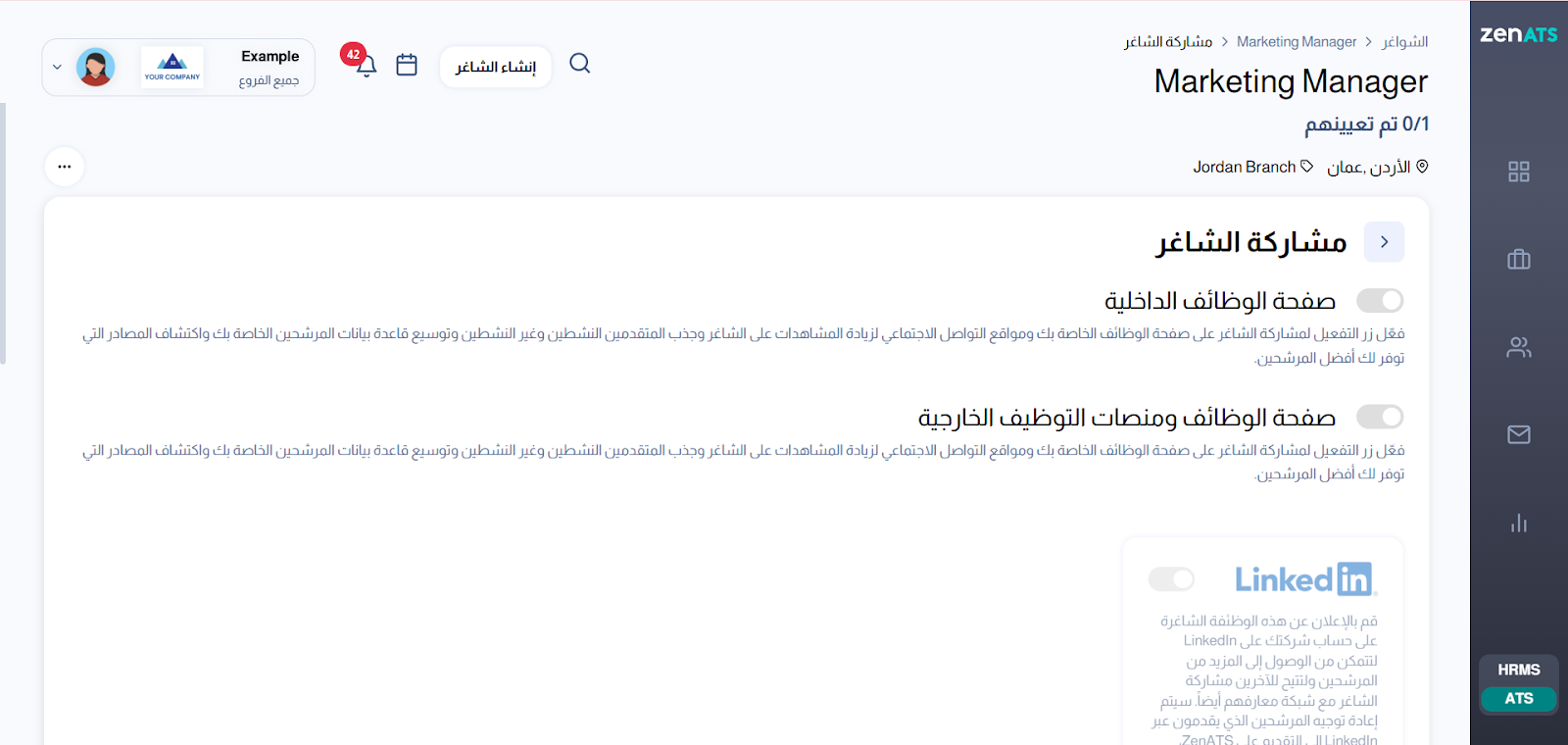This screenshot has height=745, width=1568.
Task: Open the jobs briefcase icon in sidebar
Action: (x=1519, y=259)
